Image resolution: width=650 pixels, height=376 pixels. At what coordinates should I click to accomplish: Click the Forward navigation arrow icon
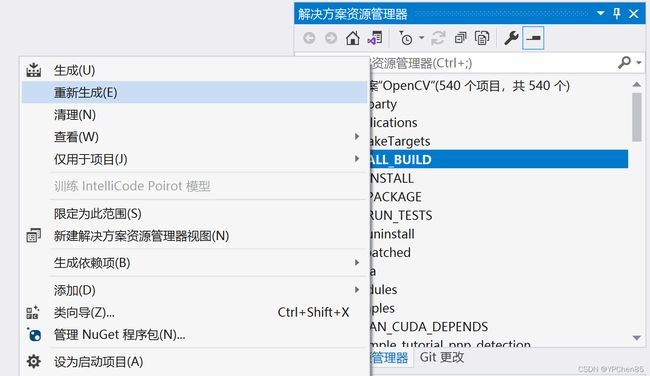(331, 38)
